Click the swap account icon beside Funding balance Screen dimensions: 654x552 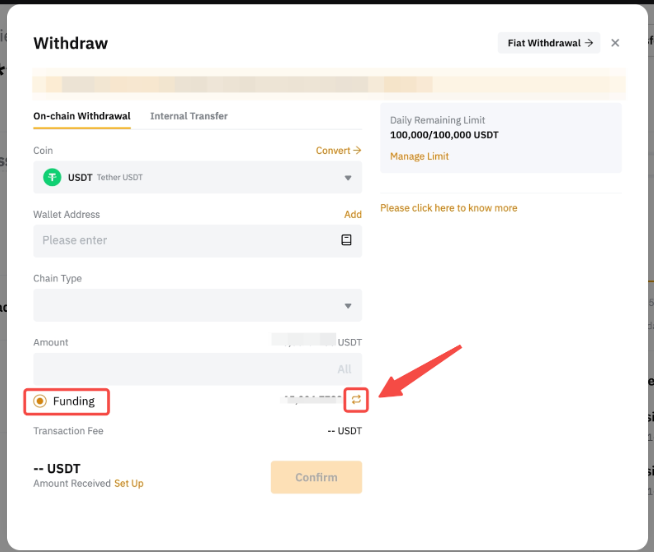click(x=356, y=400)
